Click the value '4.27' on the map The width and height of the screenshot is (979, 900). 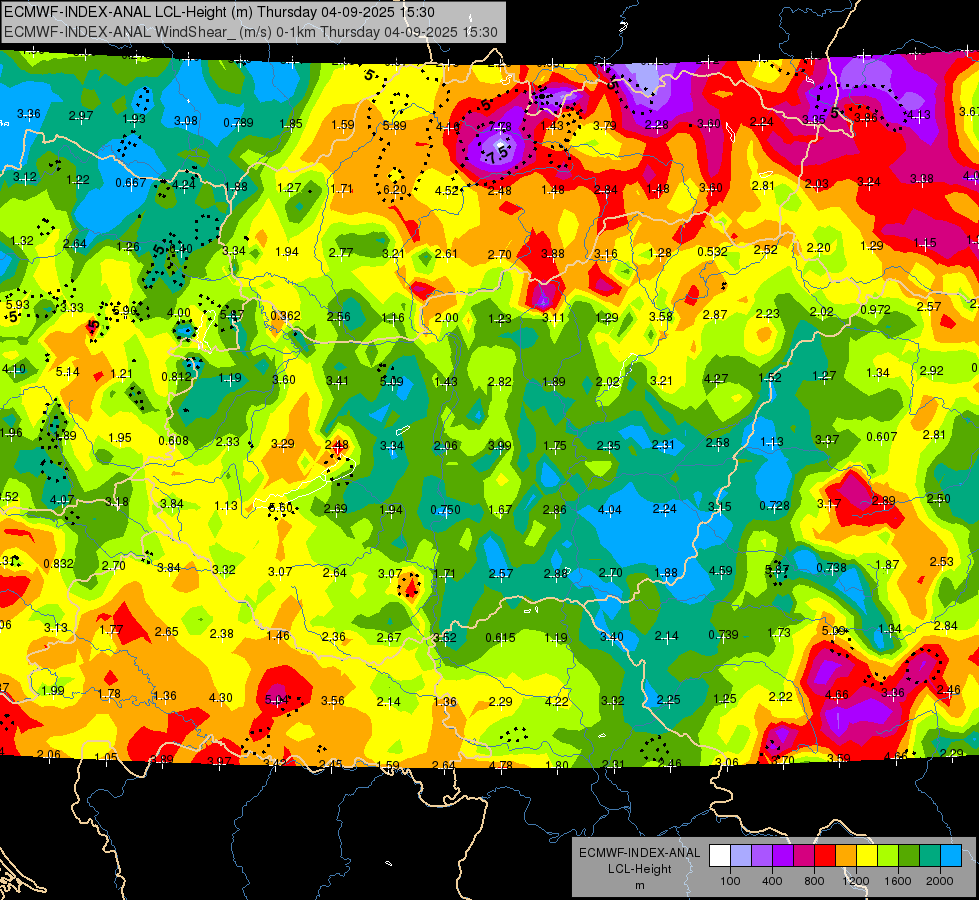[x=716, y=378]
